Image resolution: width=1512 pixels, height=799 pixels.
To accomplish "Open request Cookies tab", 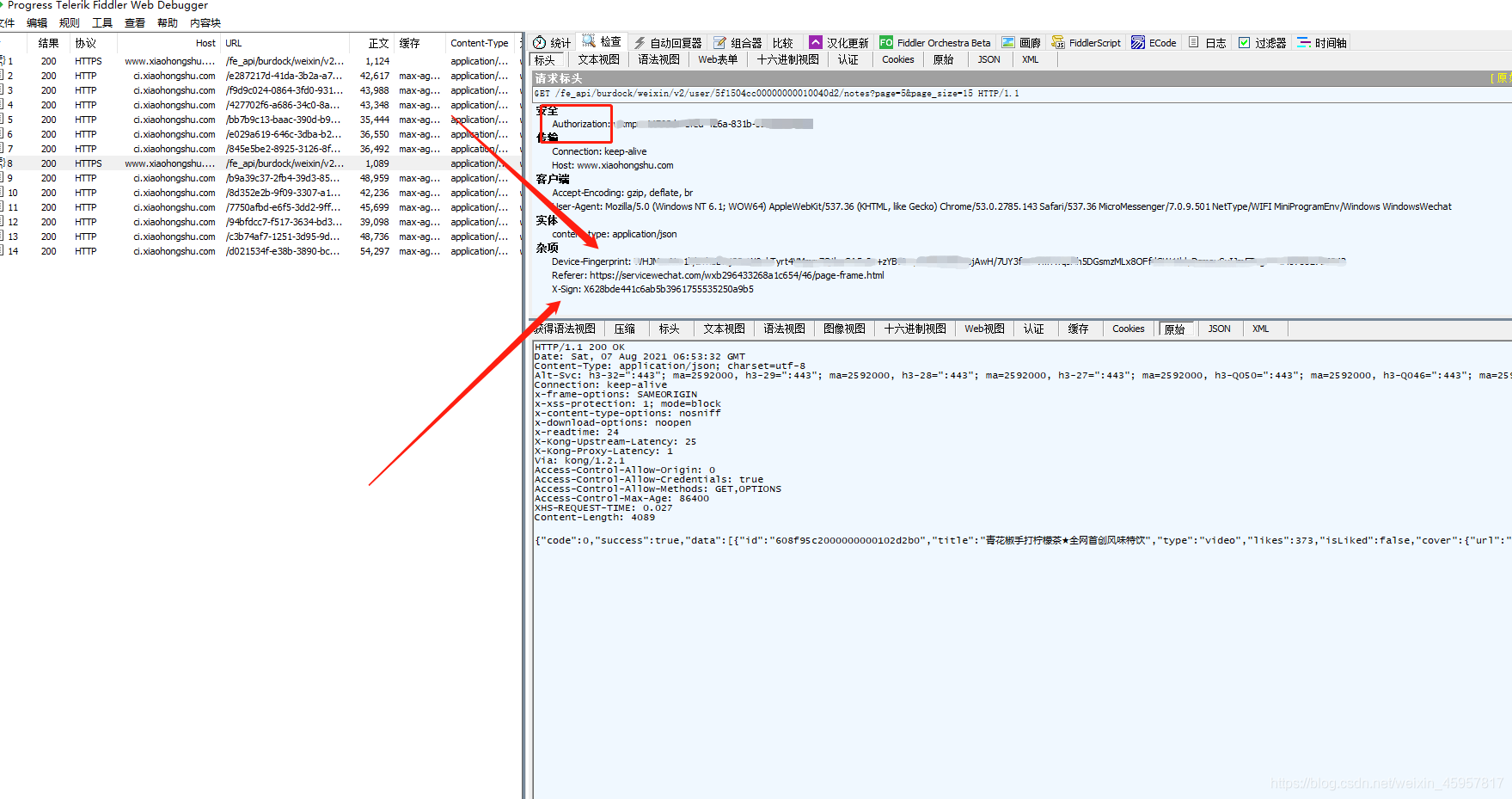I will click(x=898, y=59).
